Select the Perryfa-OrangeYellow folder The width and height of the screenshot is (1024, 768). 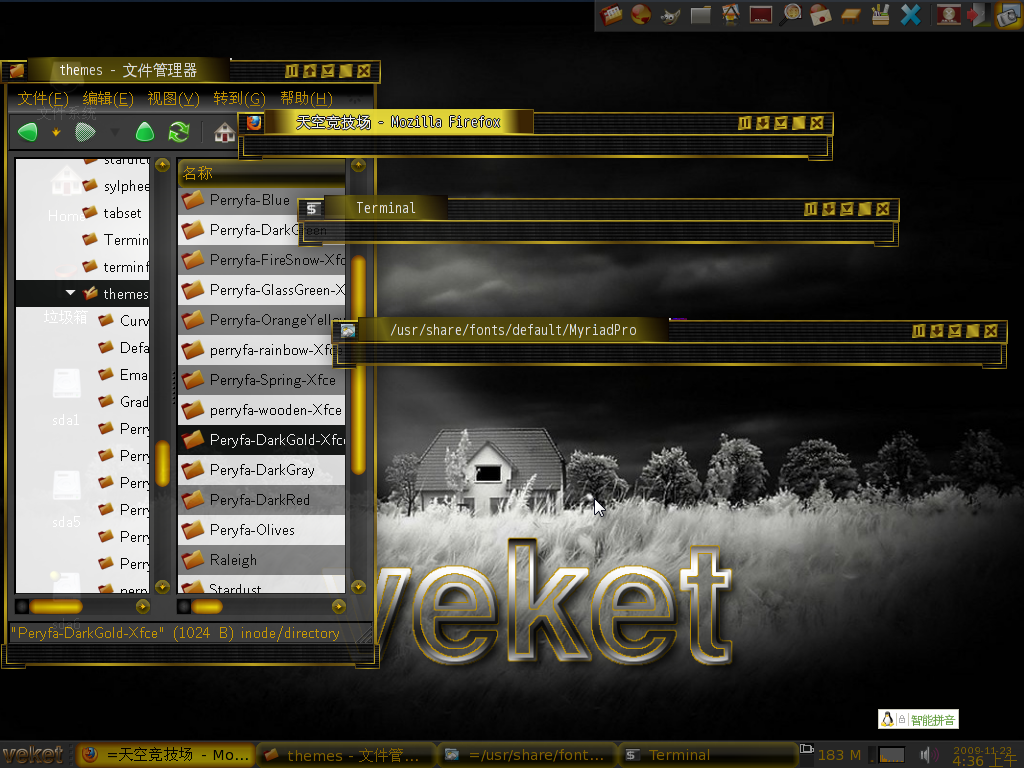(x=262, y=320)
